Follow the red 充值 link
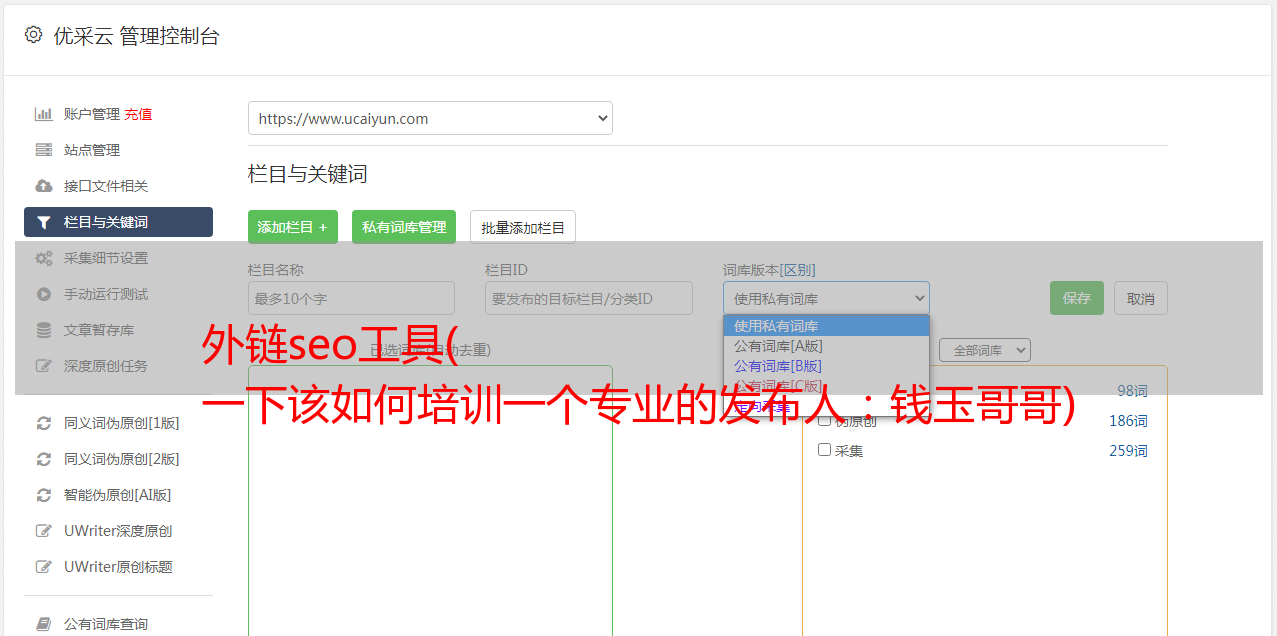The width and height of the screenshot is (1277, 636). [x=138, y=114]
